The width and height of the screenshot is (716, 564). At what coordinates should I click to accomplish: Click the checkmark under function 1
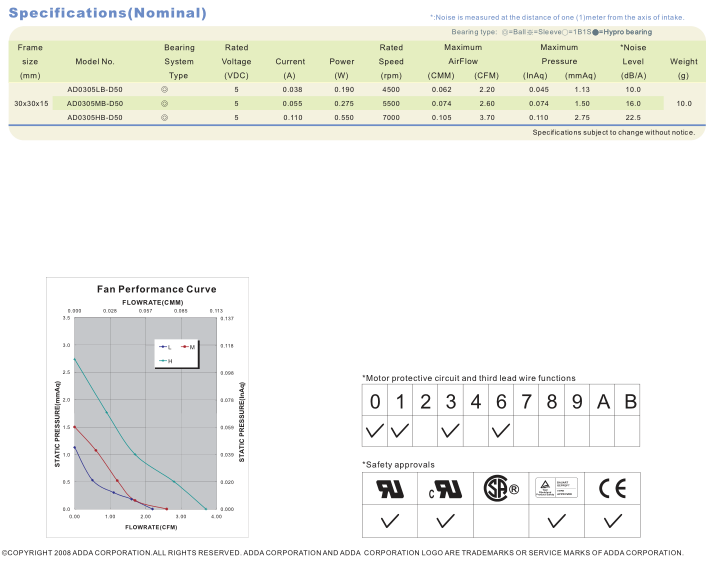[400, 430]
